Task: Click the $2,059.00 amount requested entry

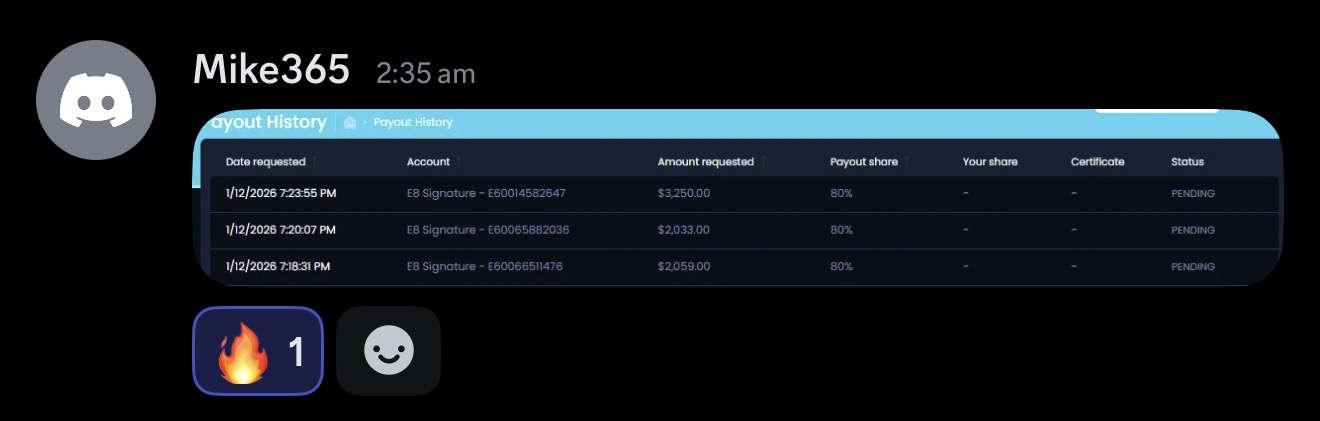Action: tap(684, 267)
